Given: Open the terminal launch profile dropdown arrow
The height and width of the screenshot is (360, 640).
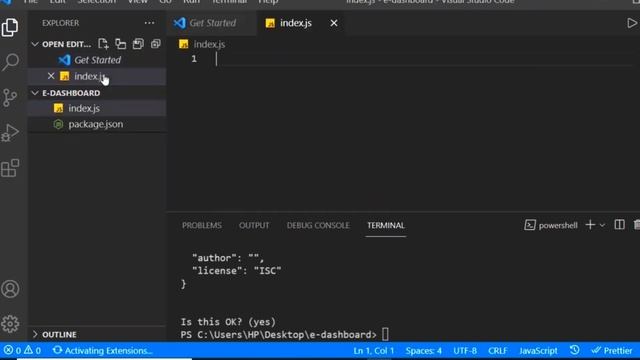Looking at the screenshot, I should pos(602,225).
